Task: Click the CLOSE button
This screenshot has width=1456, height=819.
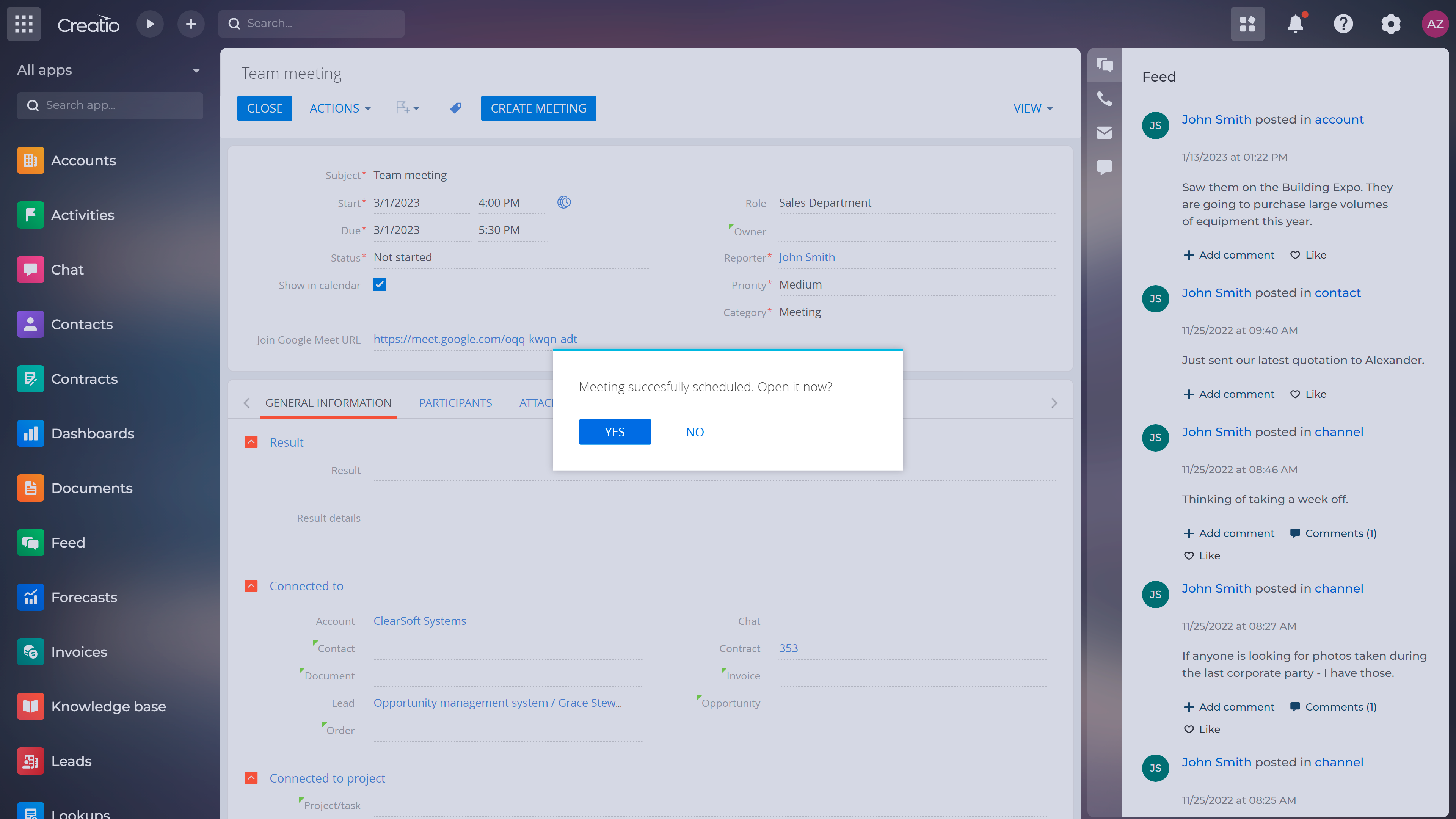Action: point(265,108)
